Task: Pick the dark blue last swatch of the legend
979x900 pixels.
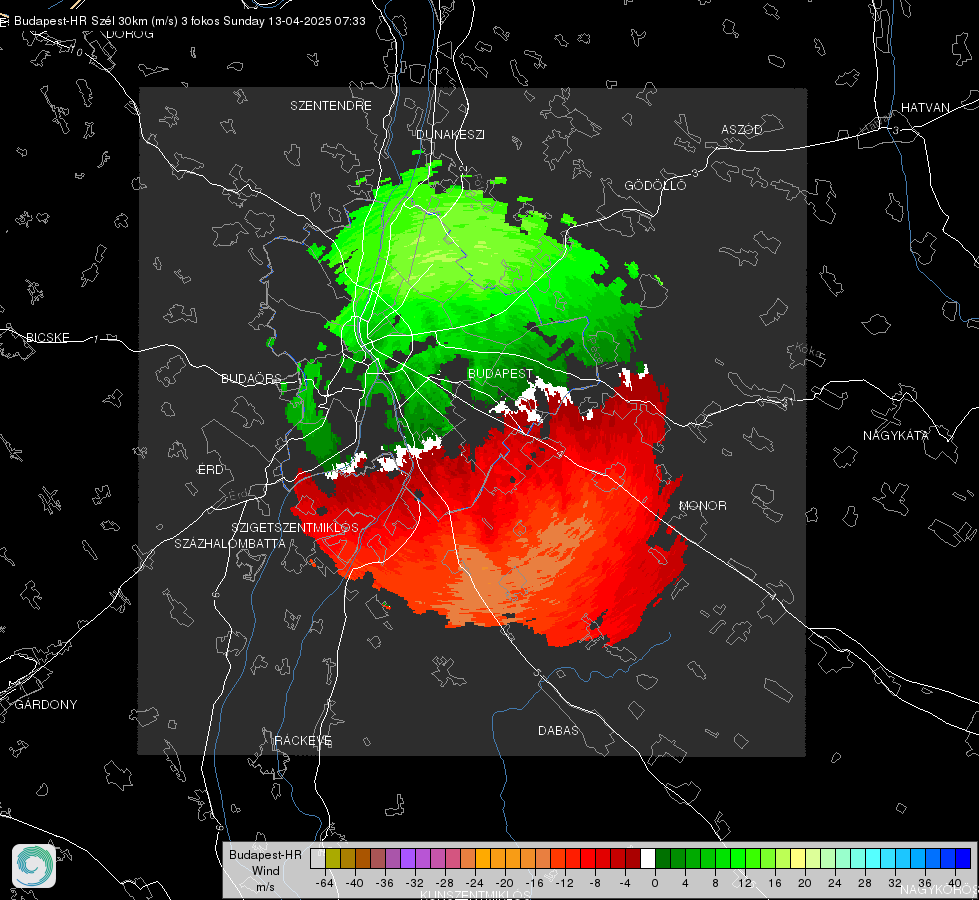Action: [x=963, y=858]
